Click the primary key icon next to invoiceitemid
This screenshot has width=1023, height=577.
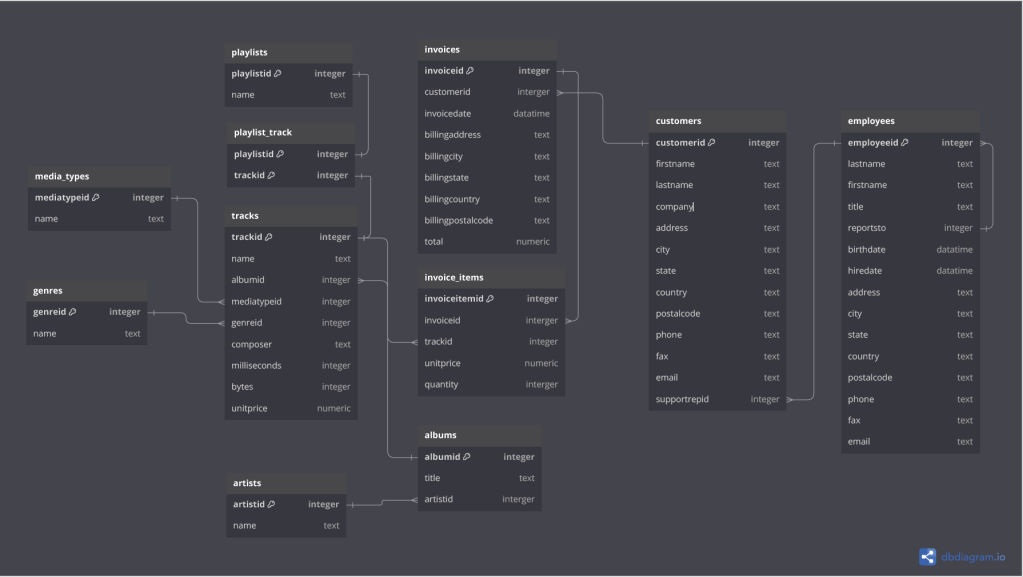pos(490,299)
